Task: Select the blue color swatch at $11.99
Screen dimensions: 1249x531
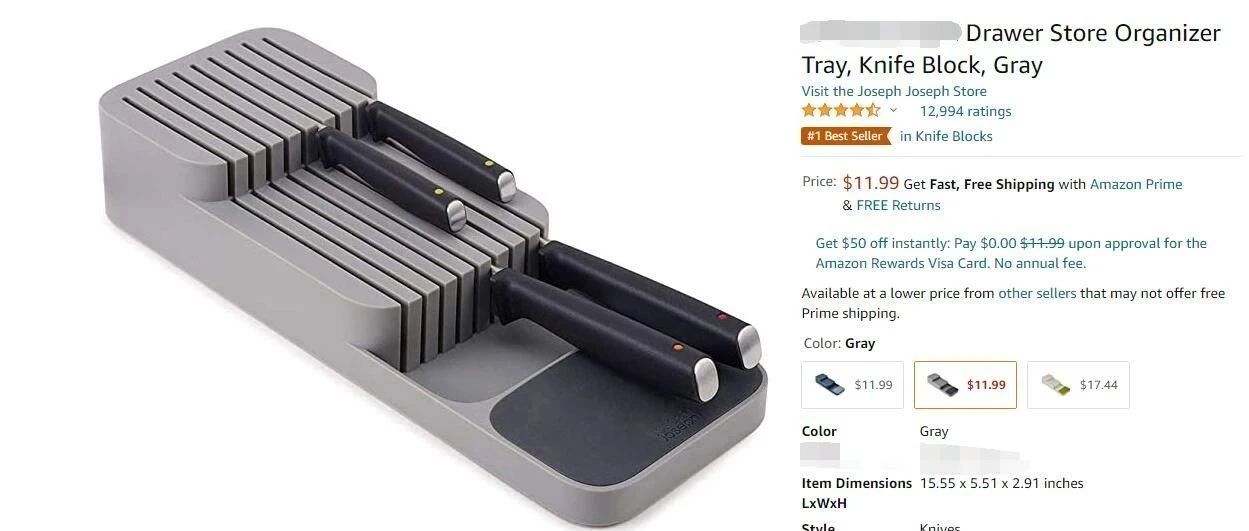Action: [852, 385]
